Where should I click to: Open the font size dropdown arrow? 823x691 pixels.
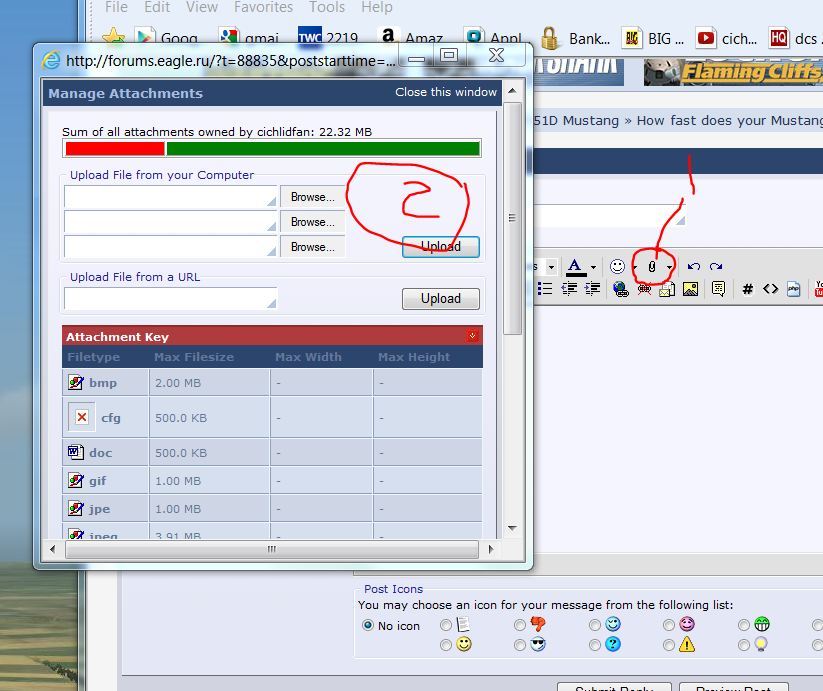[x=551, y=267]
